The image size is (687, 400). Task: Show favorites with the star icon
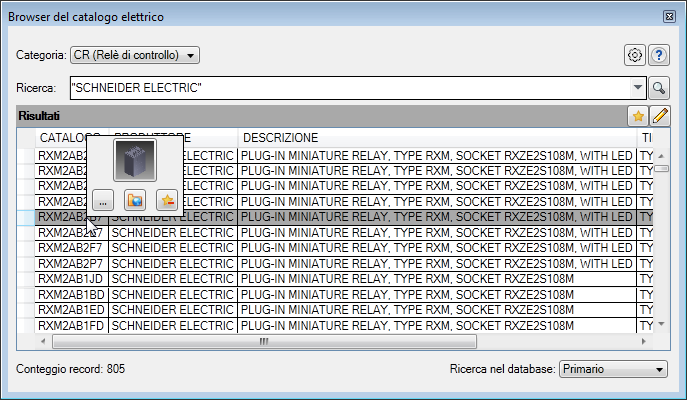(638, 116)
